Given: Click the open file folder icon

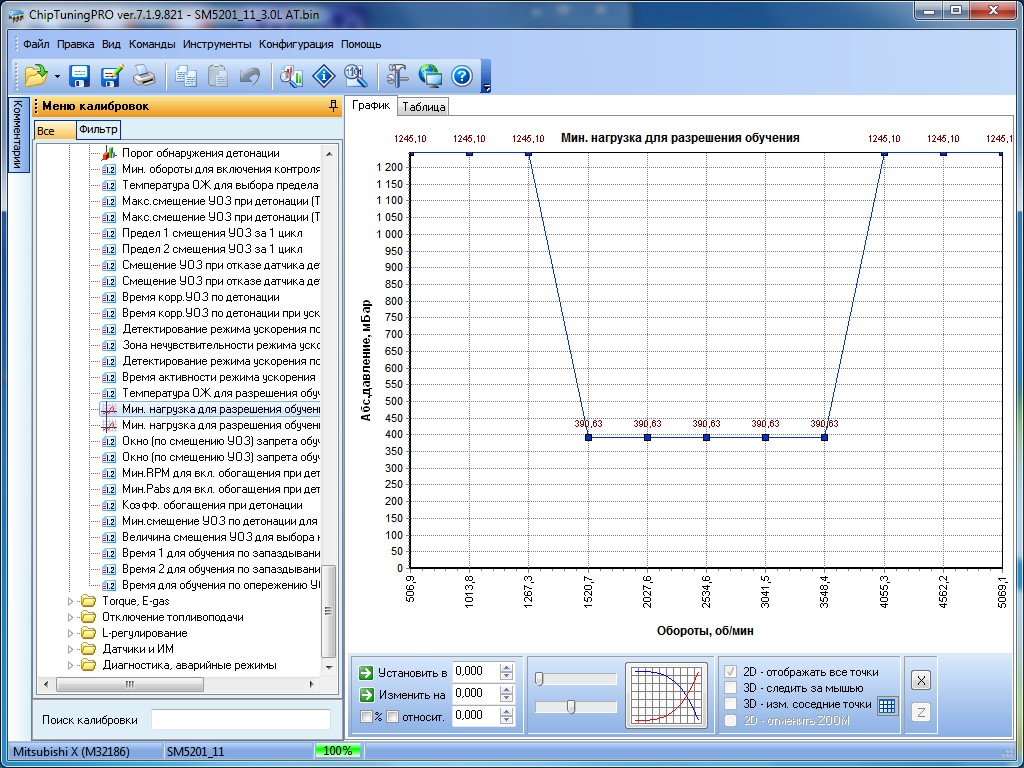Looking at the screenshot, I should 36,76.
